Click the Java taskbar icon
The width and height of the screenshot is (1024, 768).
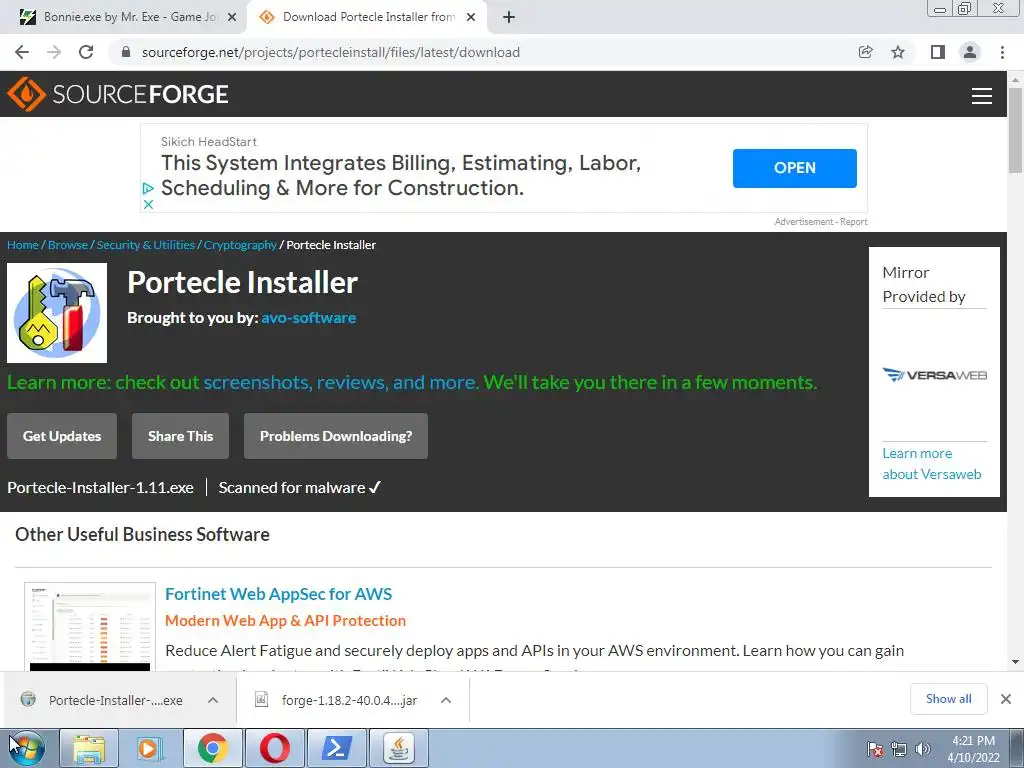click(398, 748)
